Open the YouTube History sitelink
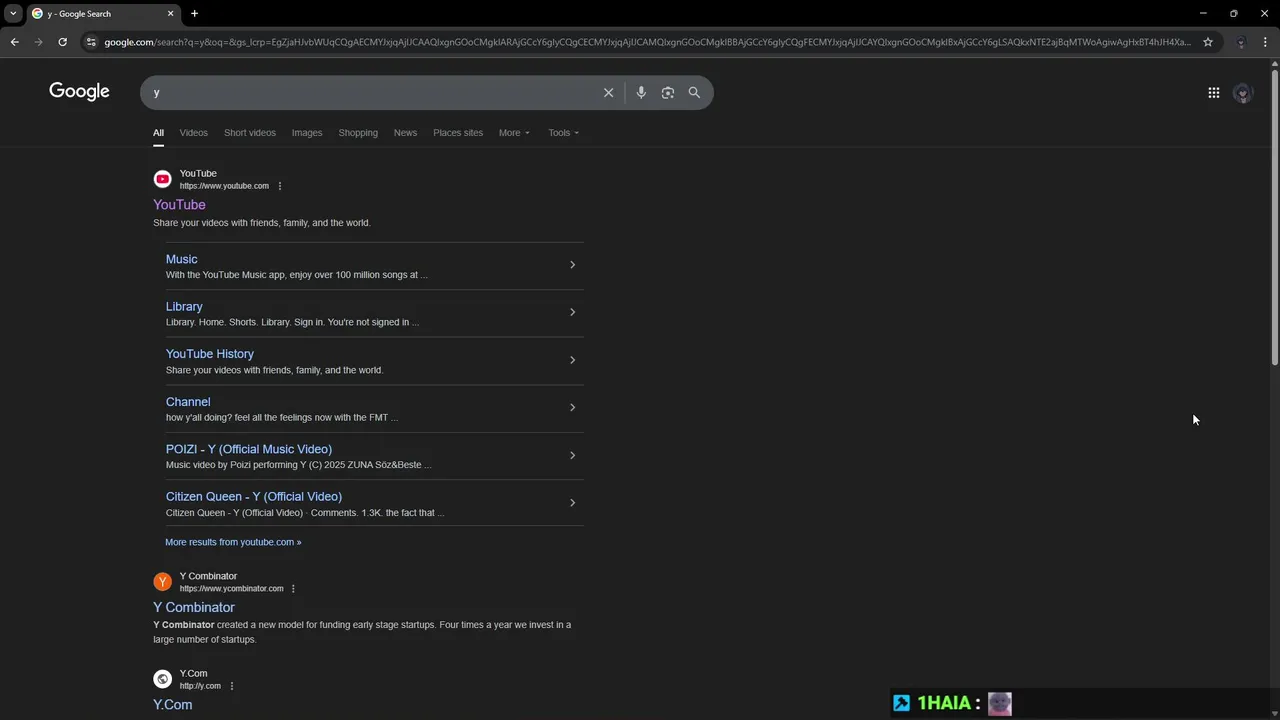The height and width of the screenshot is (720, 1280). (x=210, y=354)
